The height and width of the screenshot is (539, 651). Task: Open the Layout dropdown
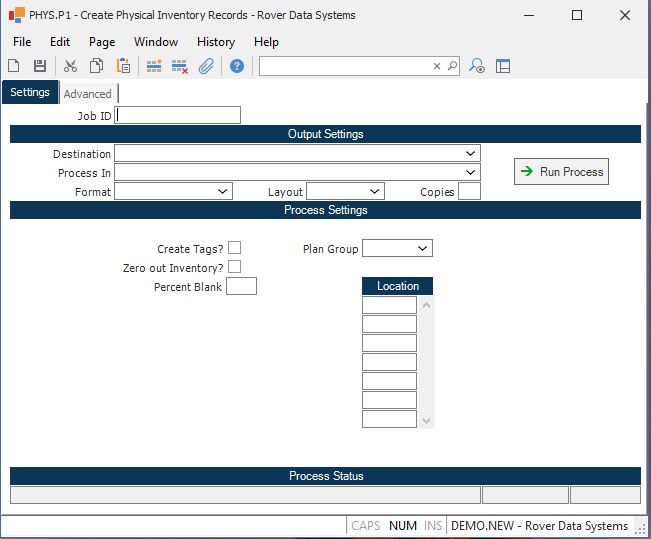(x=374, y=191)
